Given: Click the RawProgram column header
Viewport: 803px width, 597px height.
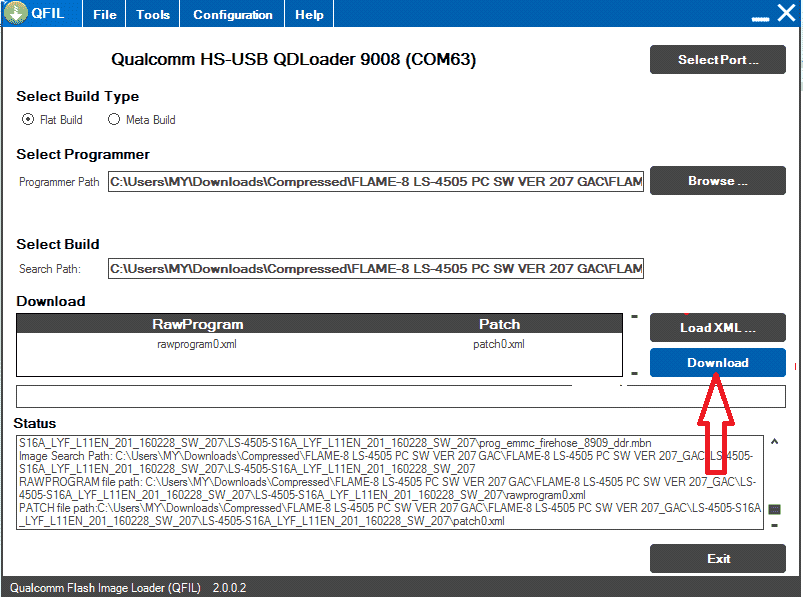Looking at the screenshot, I should [x=198, y=324].
